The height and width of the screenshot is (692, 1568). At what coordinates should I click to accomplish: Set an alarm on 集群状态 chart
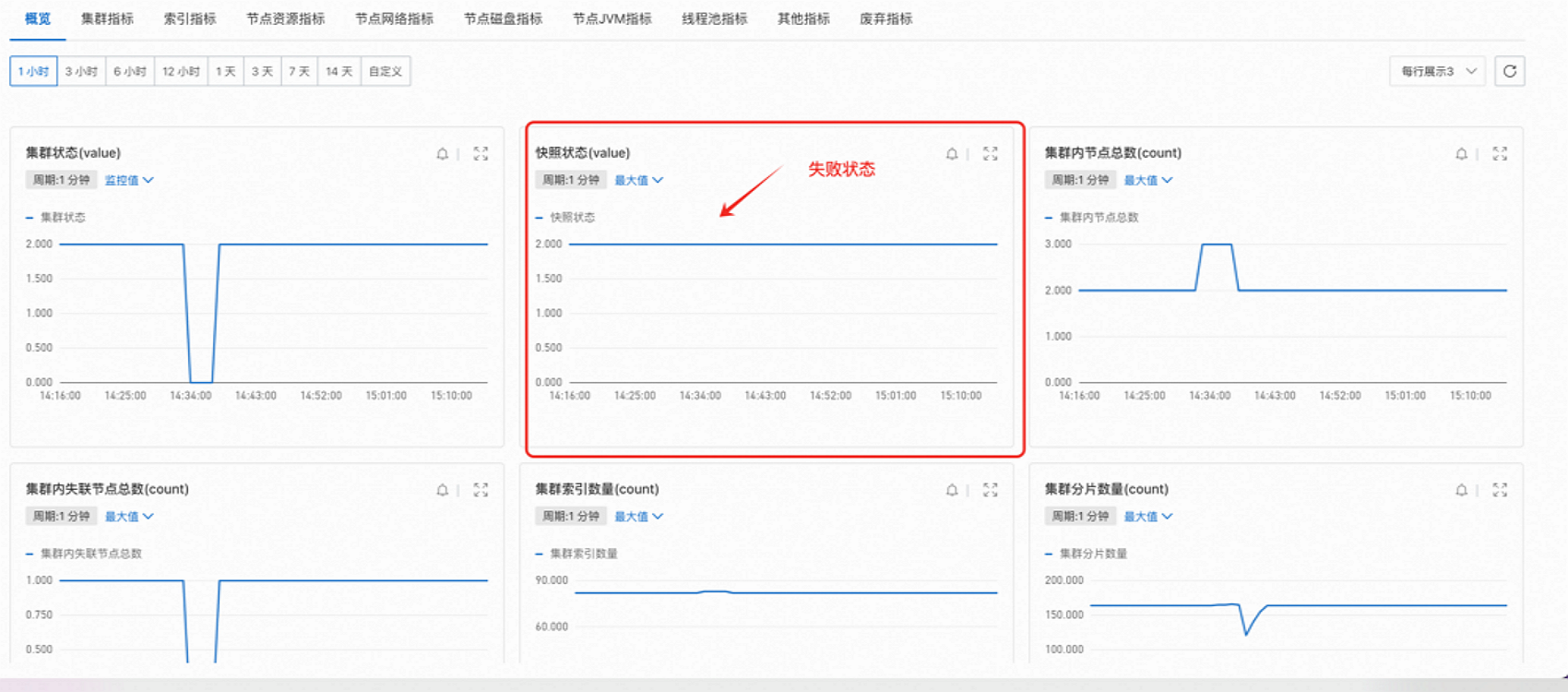[x=443, y=154]
